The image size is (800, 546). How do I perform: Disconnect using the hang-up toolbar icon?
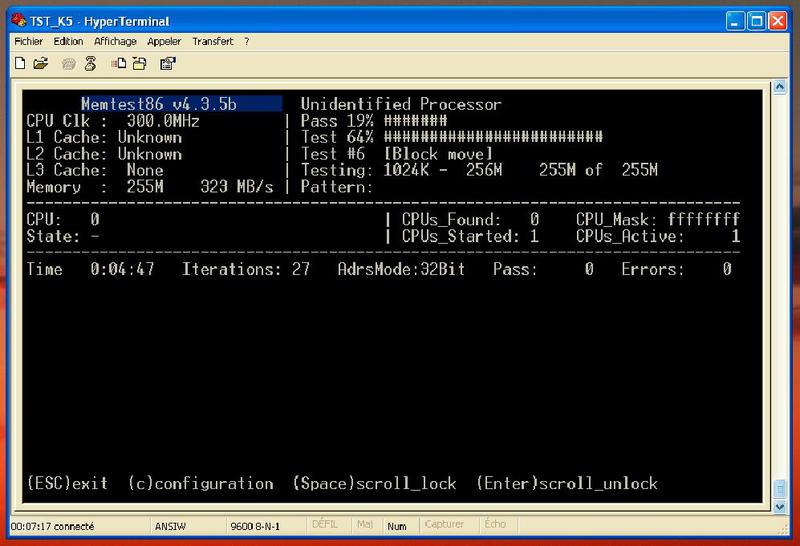(x=90, y=64)
